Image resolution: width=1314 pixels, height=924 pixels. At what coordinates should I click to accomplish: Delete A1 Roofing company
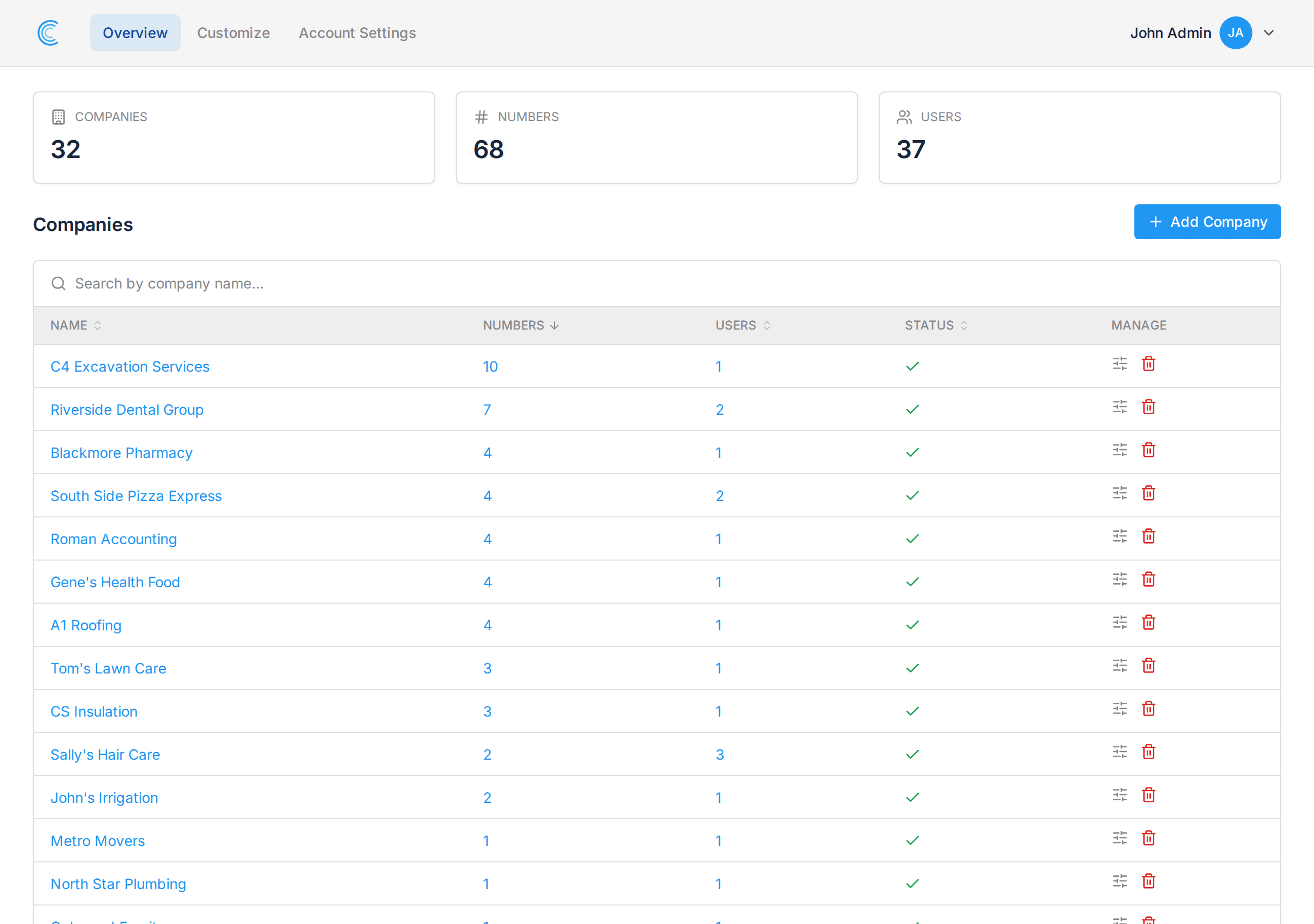click(x=1148, y=623)
